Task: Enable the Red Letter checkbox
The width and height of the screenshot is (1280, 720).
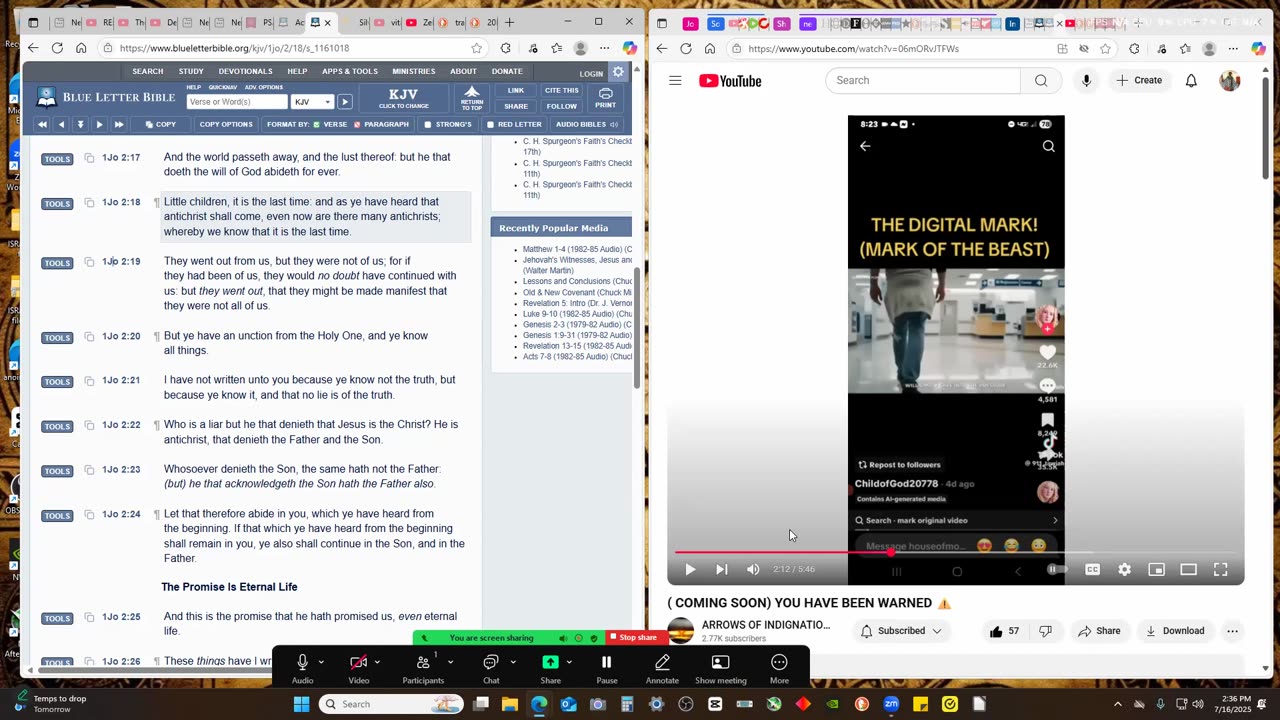Action: tap(490, 125)
